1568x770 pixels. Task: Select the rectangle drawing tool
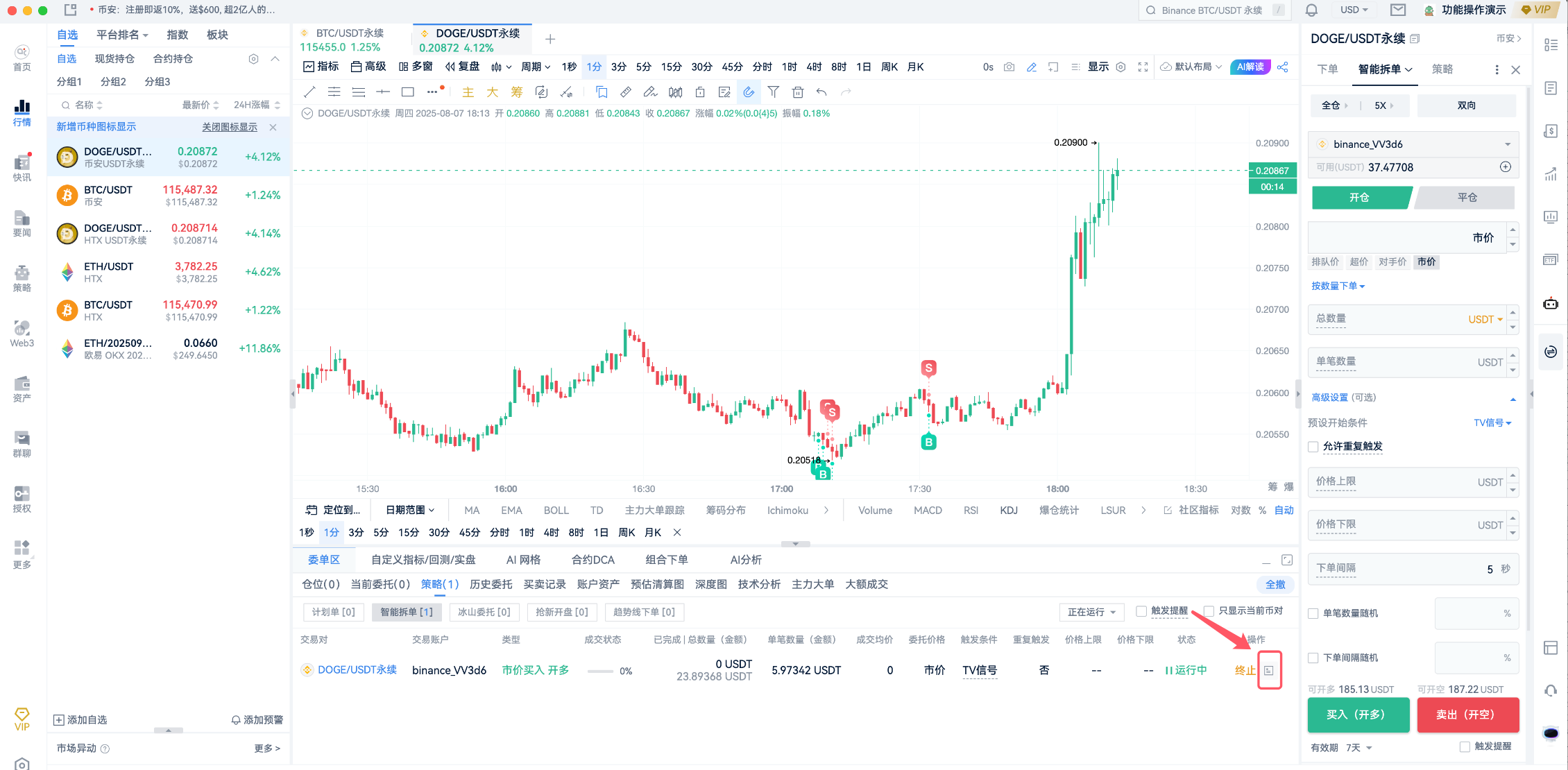click(408, 92)
